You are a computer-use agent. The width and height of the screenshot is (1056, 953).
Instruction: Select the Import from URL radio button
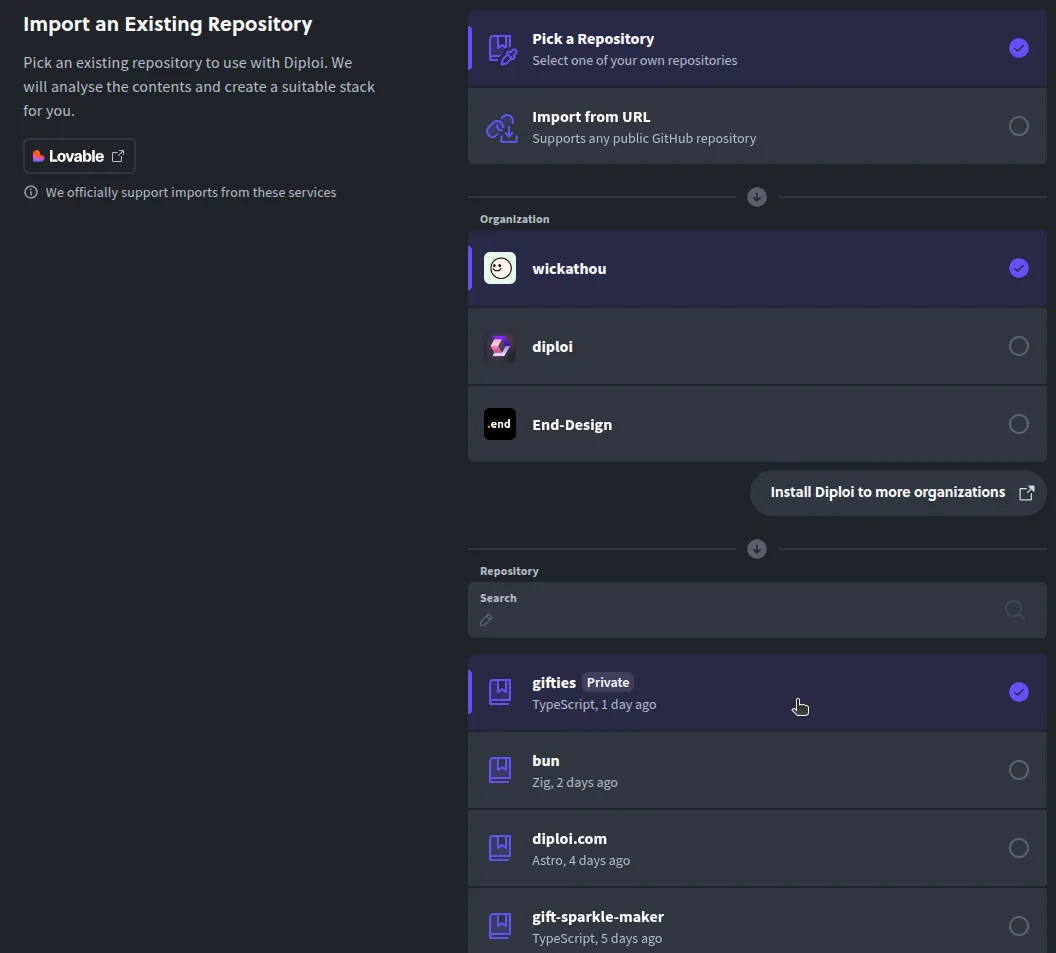(1018, 126)
